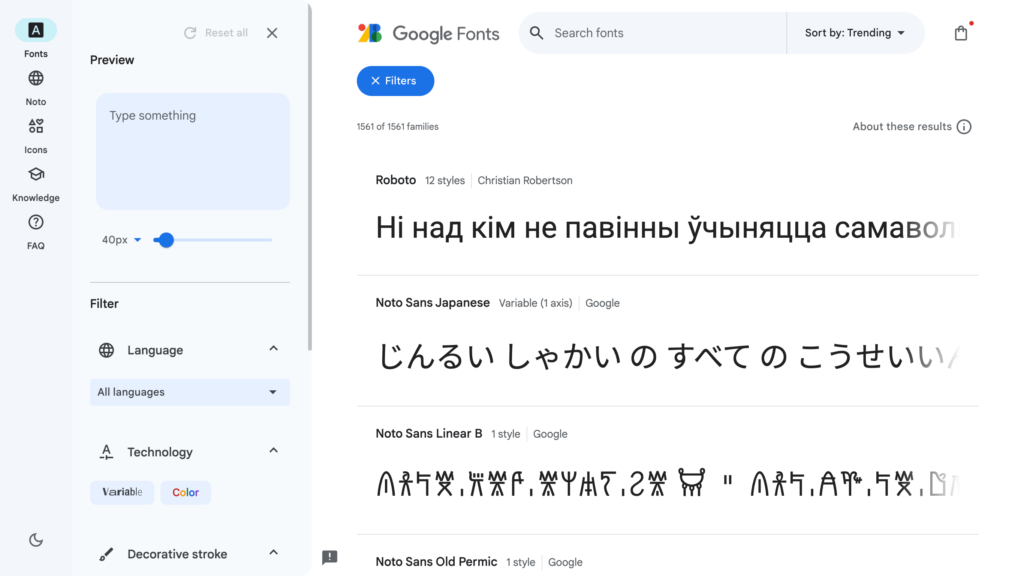Collapse the Language filter section
The width and height of the screenshot is (1024, 576).
pyautogui.click(x=273, y=350)
